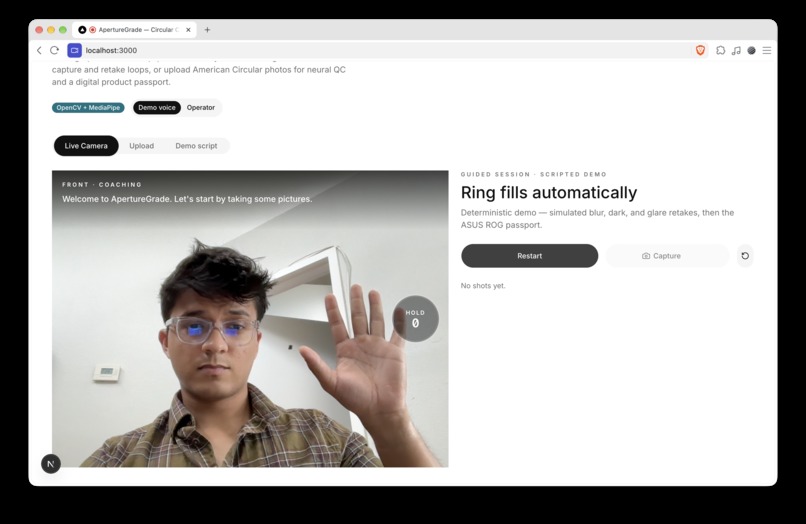Click the OpenCV + MediaPipe badge
Viewport: 806px width, 524px height.
(88, 107)
